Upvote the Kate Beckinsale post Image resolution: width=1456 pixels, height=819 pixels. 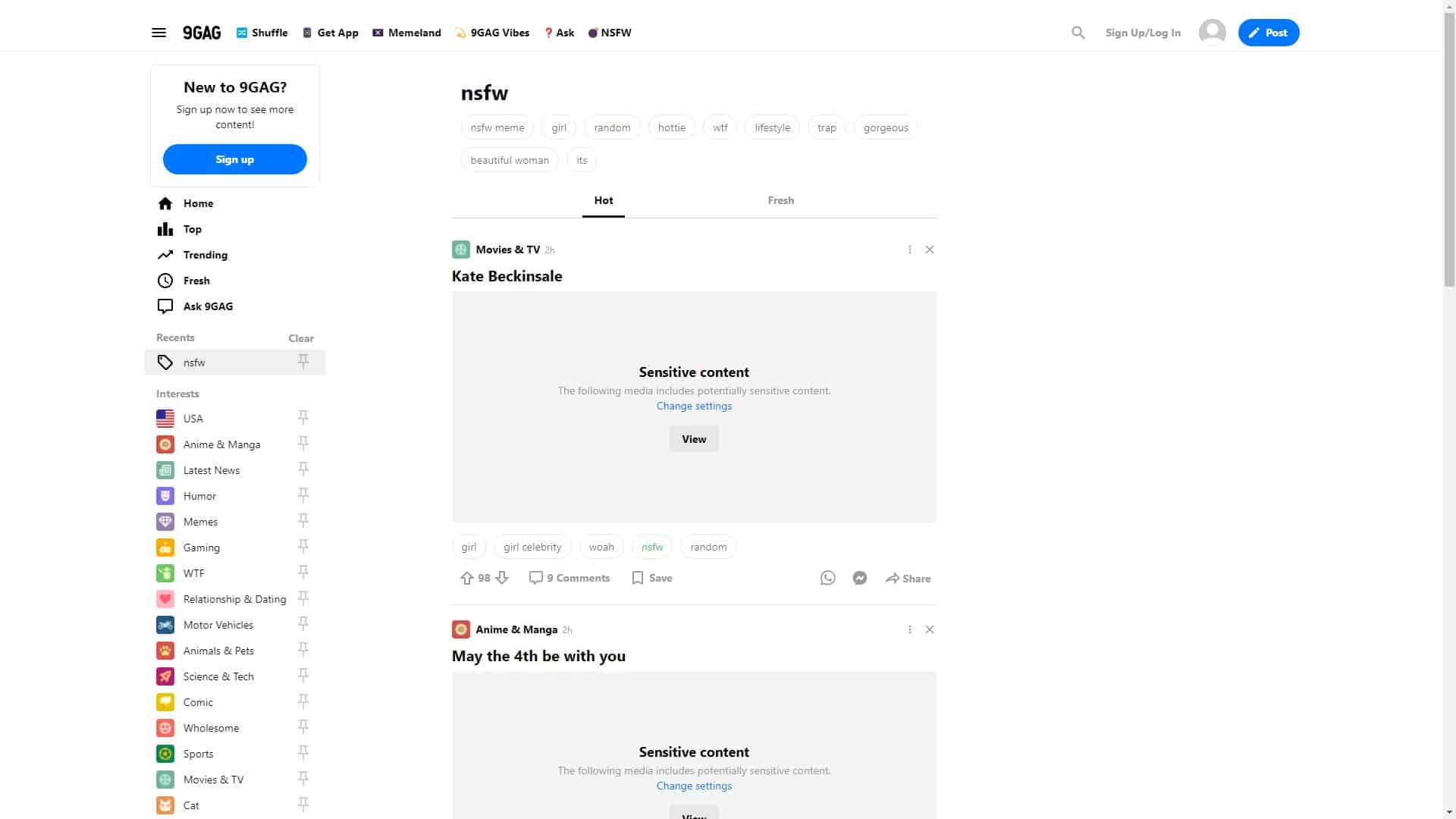pyautogui.click(x=466, y=579)
